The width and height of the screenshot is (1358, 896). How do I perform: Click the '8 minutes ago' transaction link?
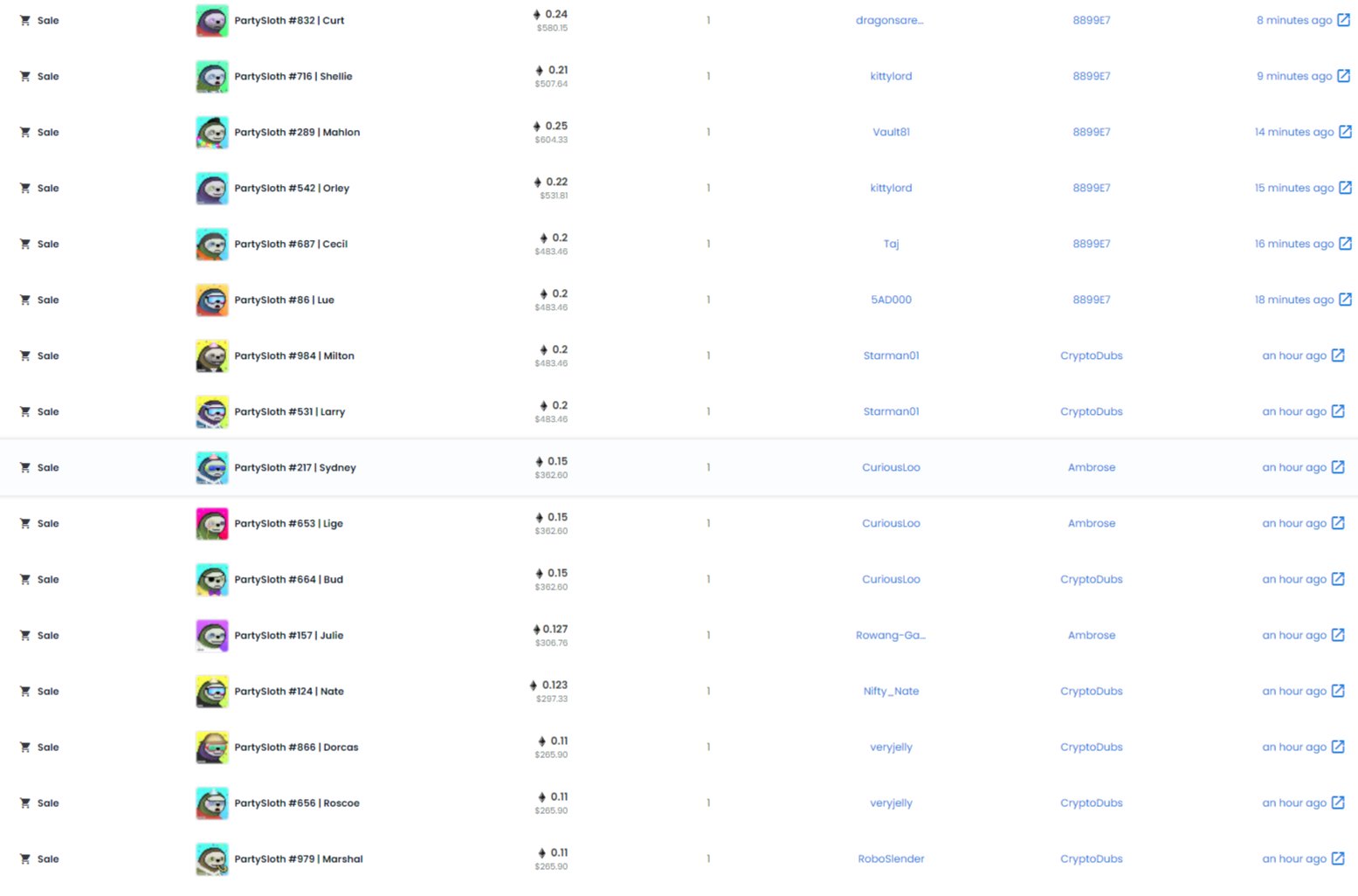pyautogui.click(x=1294, y=20)
